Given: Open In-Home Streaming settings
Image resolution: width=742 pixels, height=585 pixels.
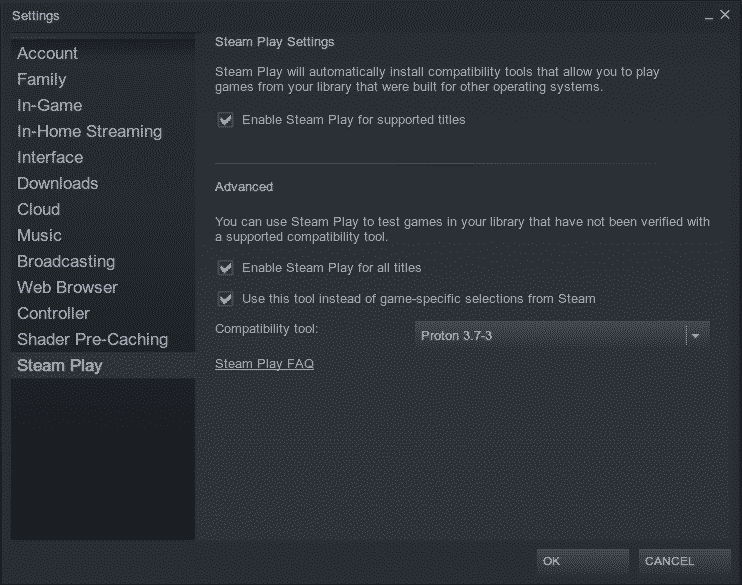Looking at the screenshot, I should [89, 131].
